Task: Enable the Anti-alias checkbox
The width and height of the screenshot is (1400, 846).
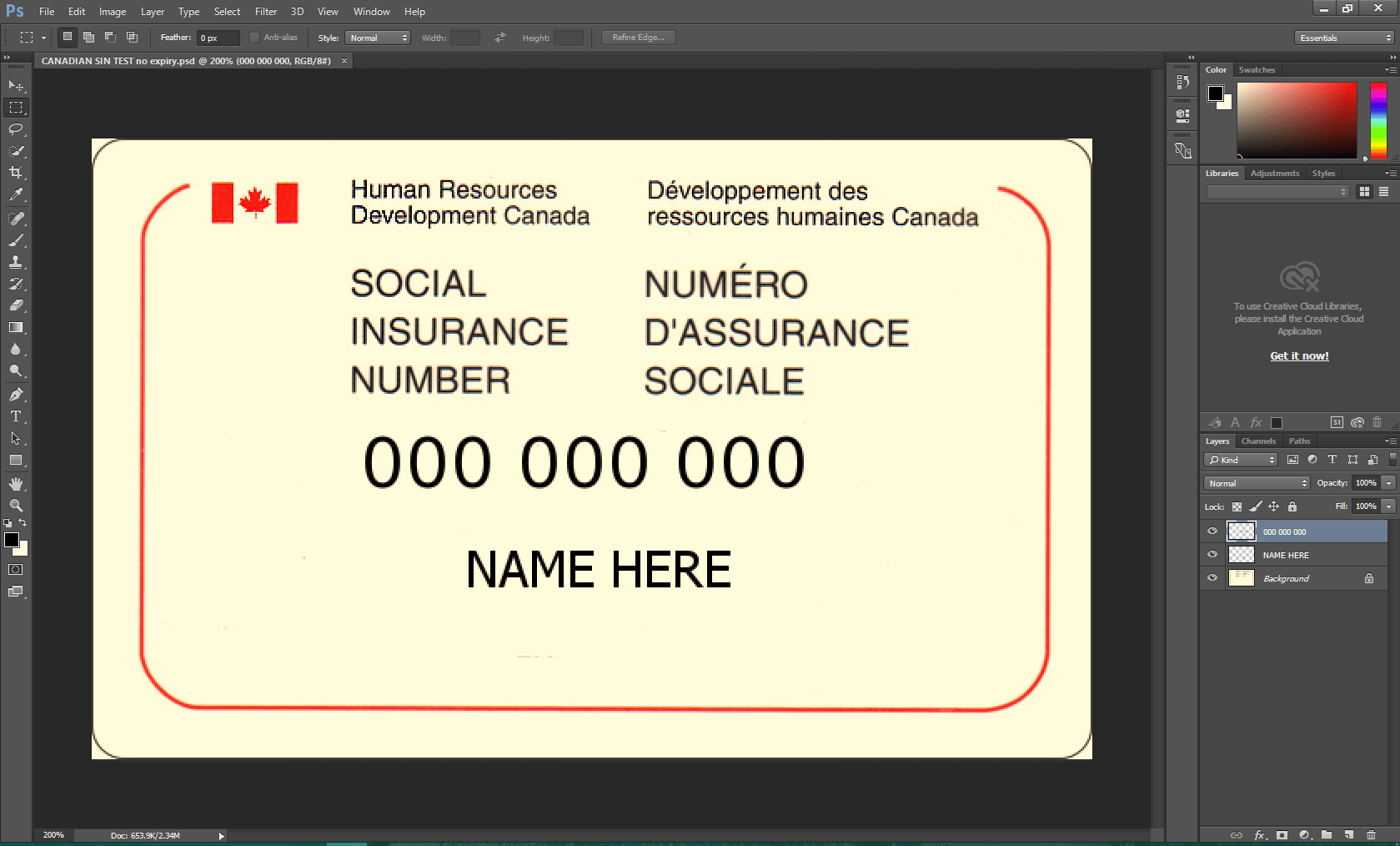Action: click(x=254, y=37)
